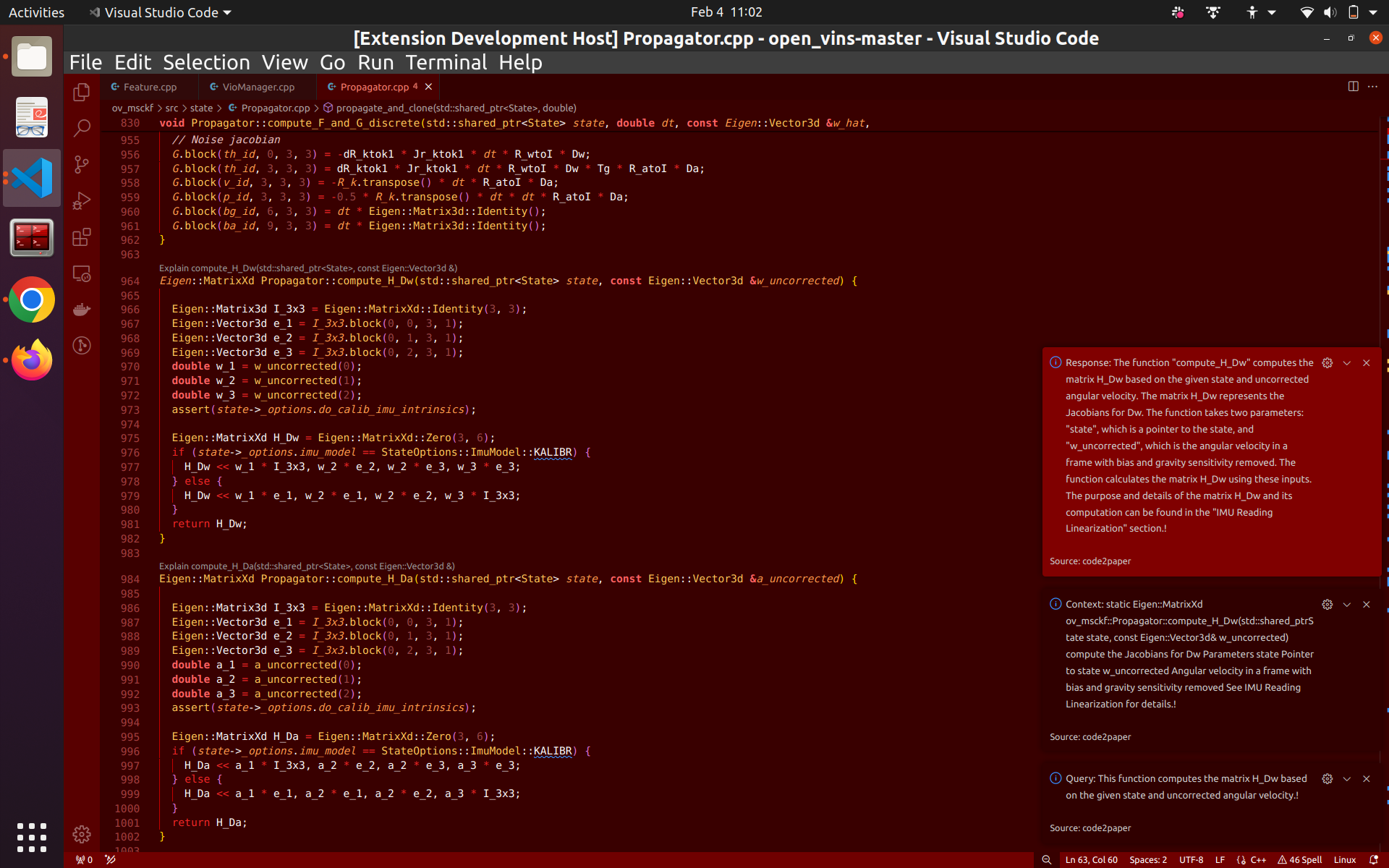The width and height of the screenshot is (1389, 868).
Task: Open Remote Explorer in activity bar
Action: point(82,273)
